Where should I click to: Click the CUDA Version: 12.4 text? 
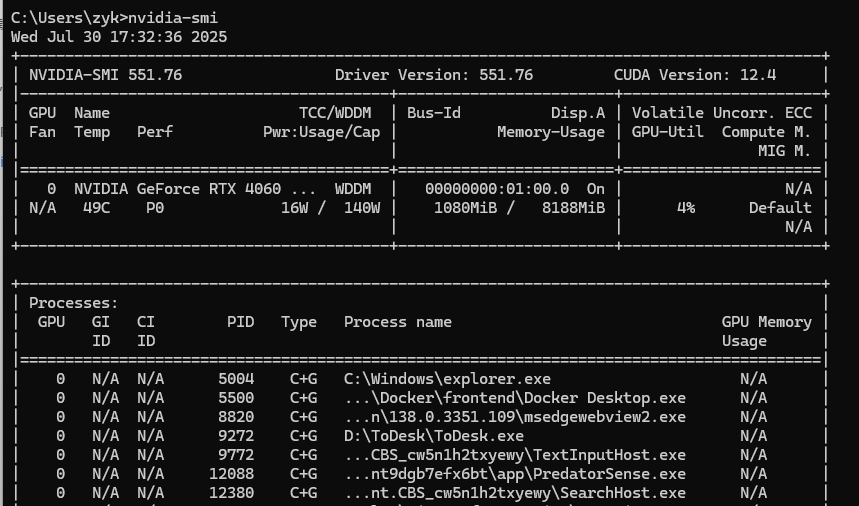(695, 75)
